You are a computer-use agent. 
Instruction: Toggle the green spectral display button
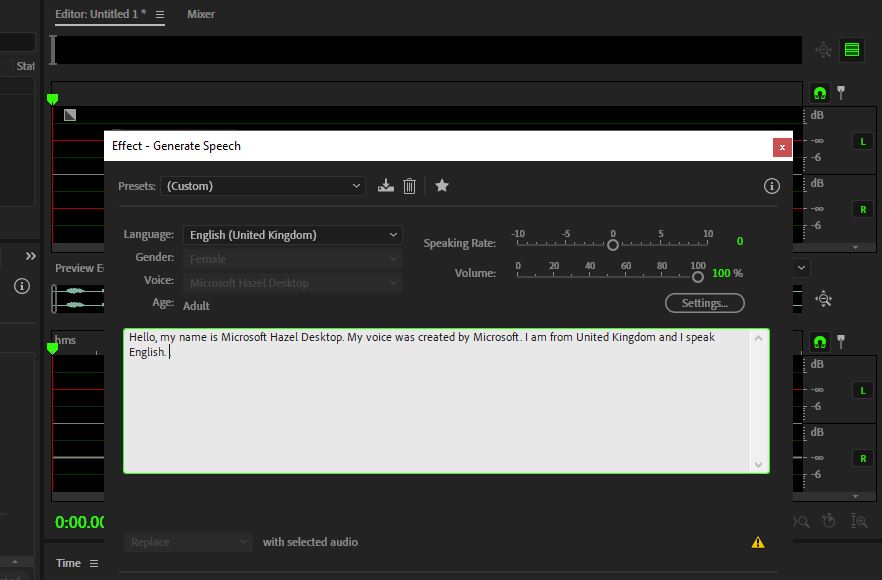pyautogui.click(x=852, y=50)
